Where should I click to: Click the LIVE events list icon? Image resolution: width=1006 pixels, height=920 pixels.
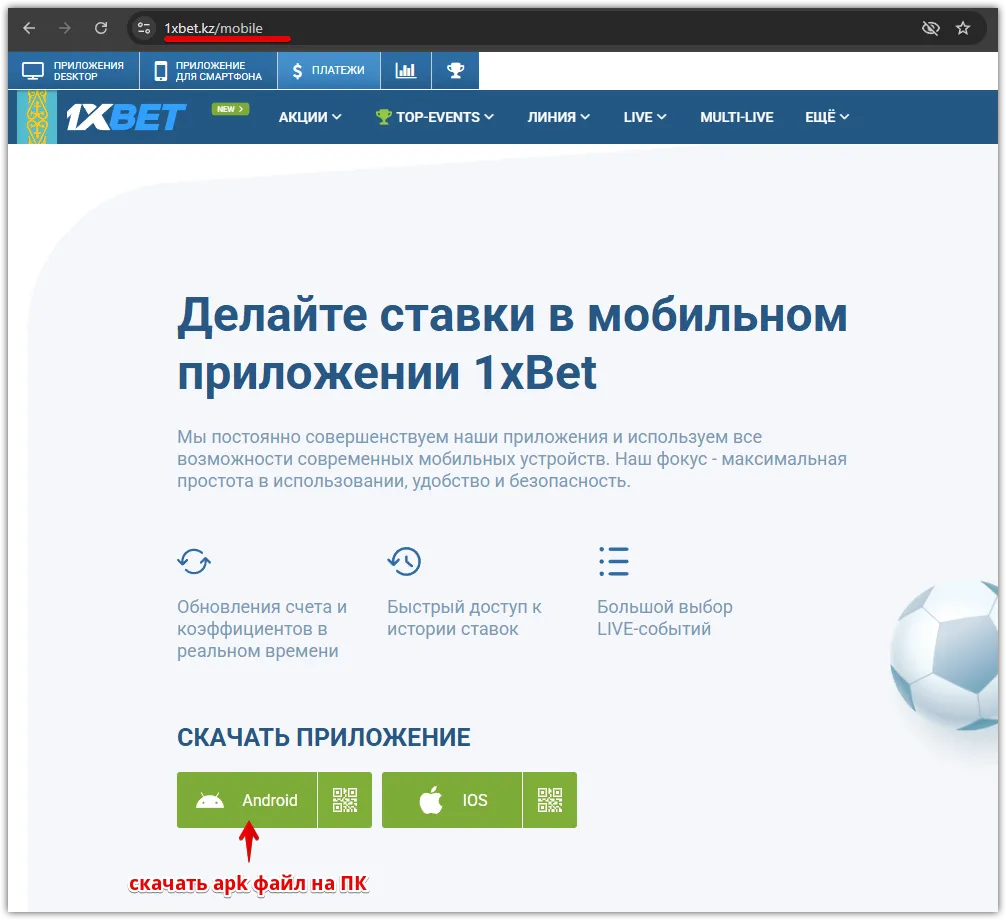coord(613,561)
